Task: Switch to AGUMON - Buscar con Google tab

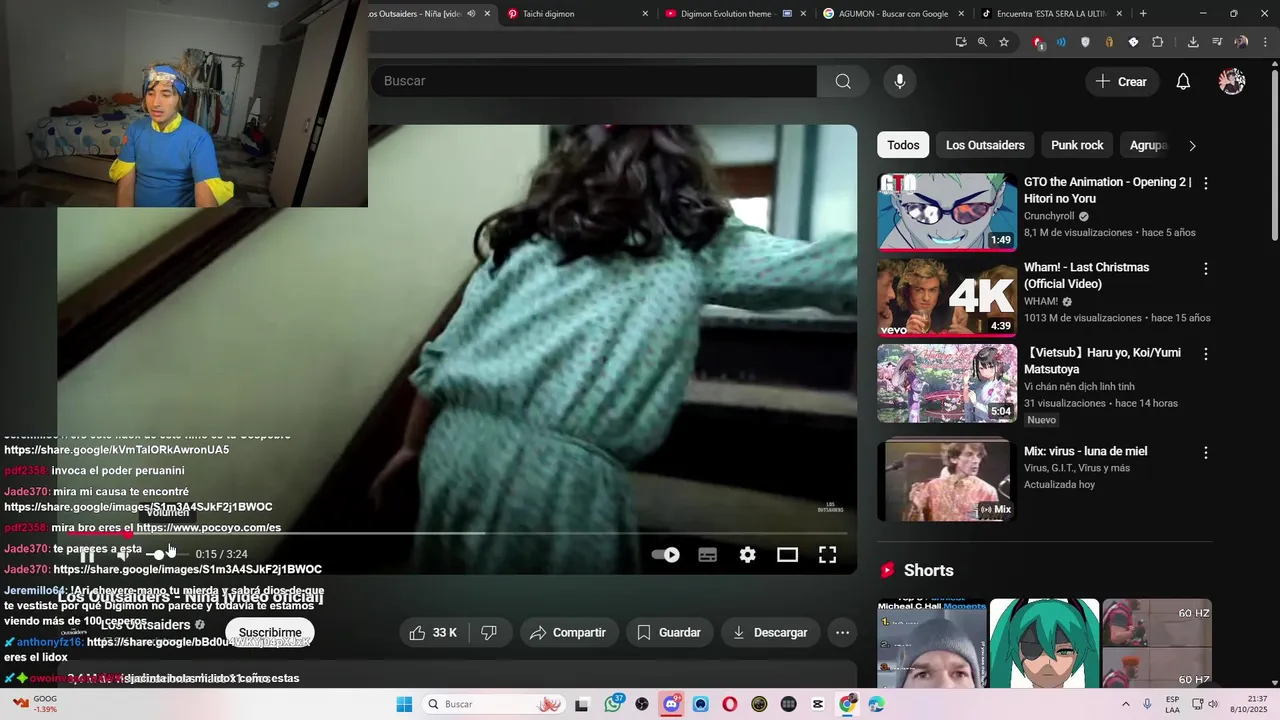Action: (x=890, y=14)
